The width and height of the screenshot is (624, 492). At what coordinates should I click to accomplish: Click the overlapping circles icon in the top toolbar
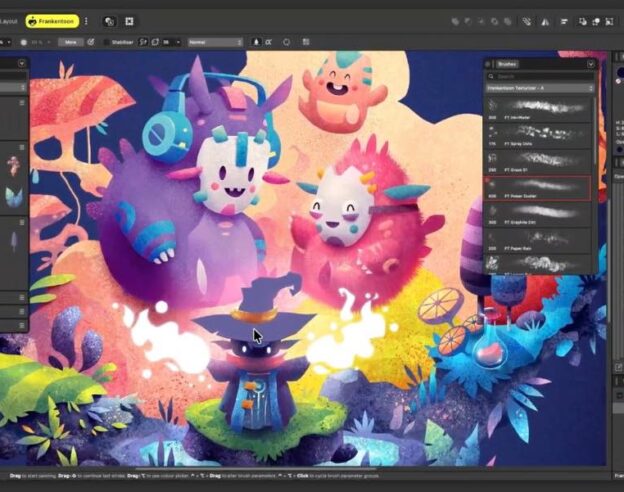pos(109,21)
